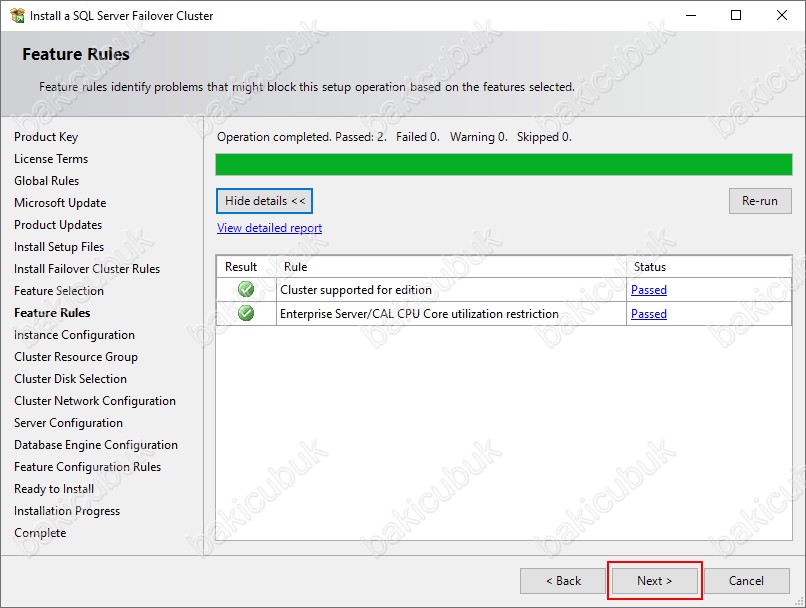Select Microsoft Update step in sidebar
The height and width of the screenshot is (608, 806).
(60, 203)
